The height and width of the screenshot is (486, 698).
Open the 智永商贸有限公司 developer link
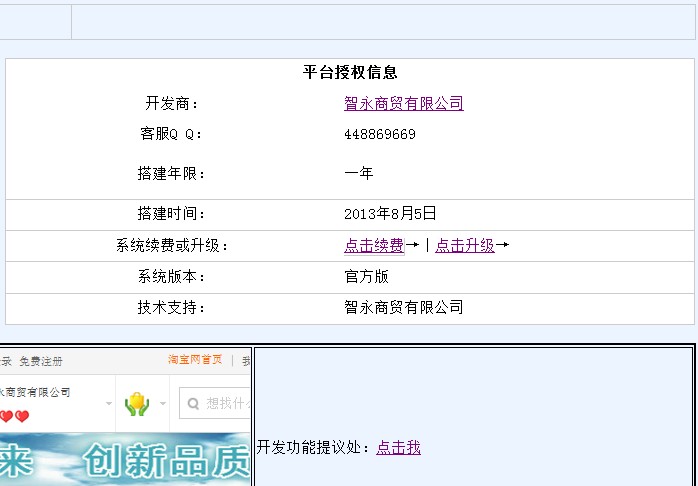click(404, 104)
